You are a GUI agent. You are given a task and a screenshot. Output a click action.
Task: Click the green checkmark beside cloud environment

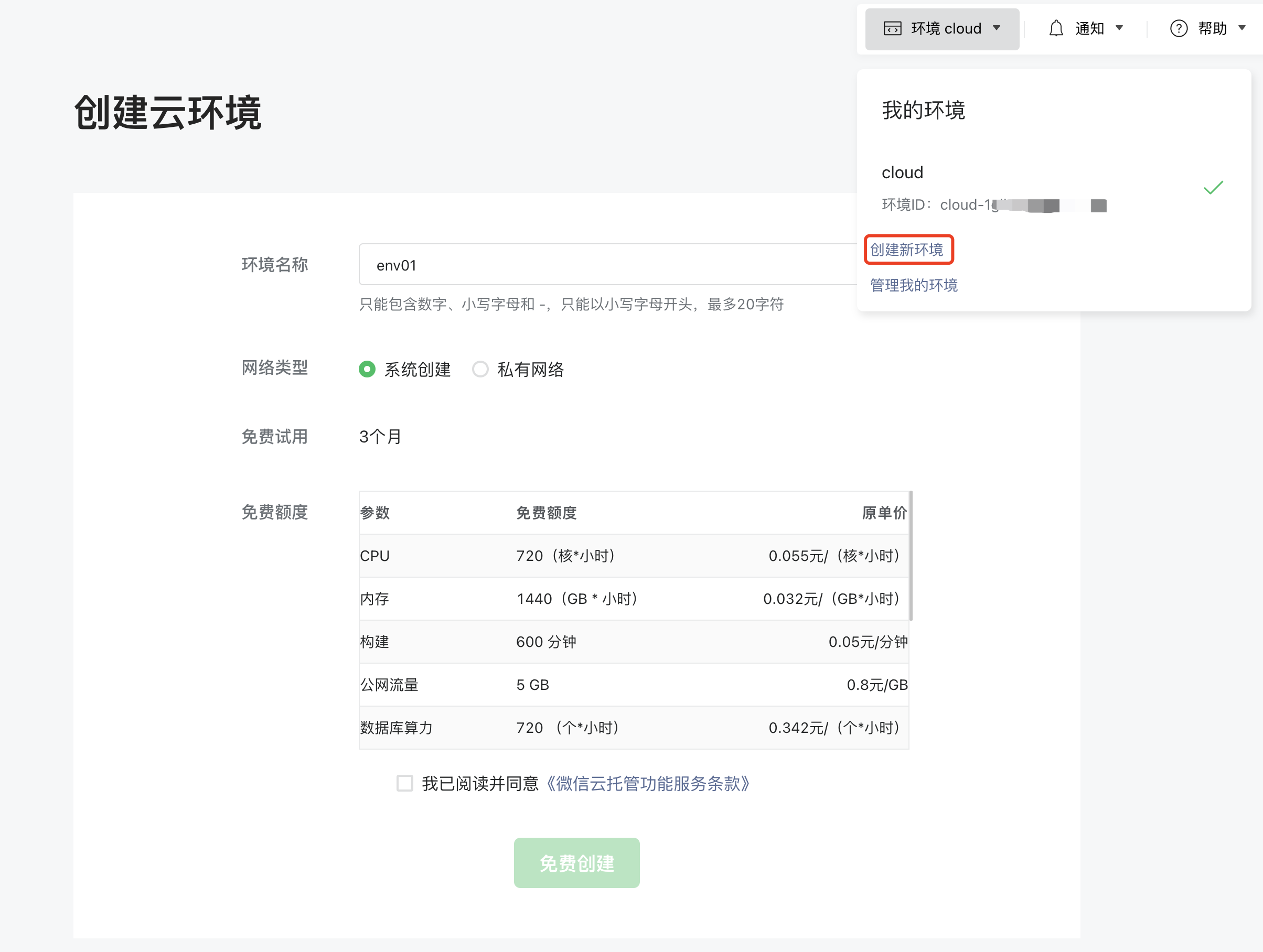click(x=1213, y=188)
